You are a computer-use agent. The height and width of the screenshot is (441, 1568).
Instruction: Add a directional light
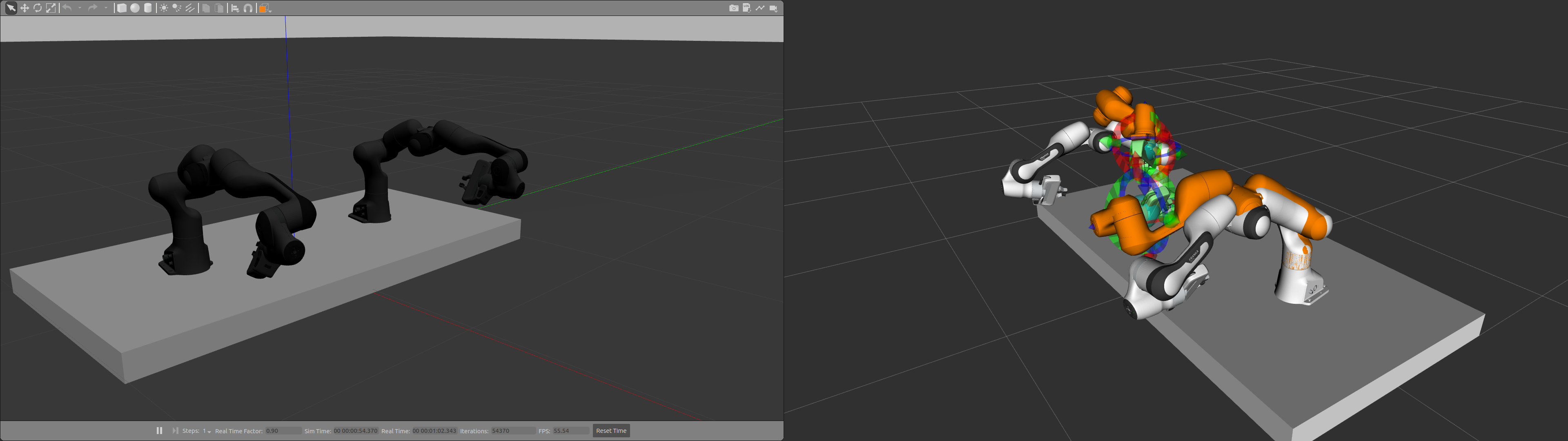pyautogui.click(x=190, y=8)
